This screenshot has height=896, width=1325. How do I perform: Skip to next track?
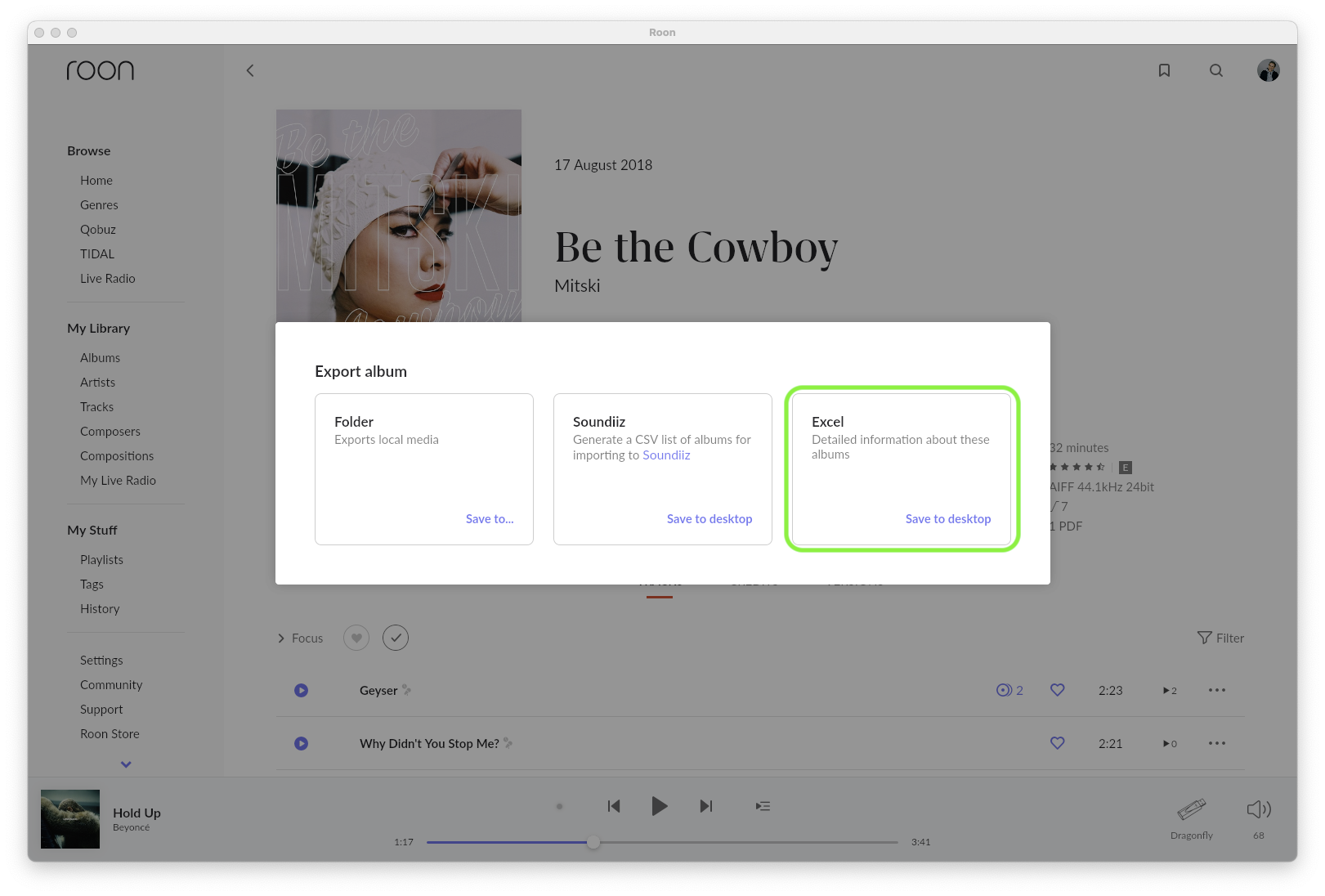coord(706,806)
